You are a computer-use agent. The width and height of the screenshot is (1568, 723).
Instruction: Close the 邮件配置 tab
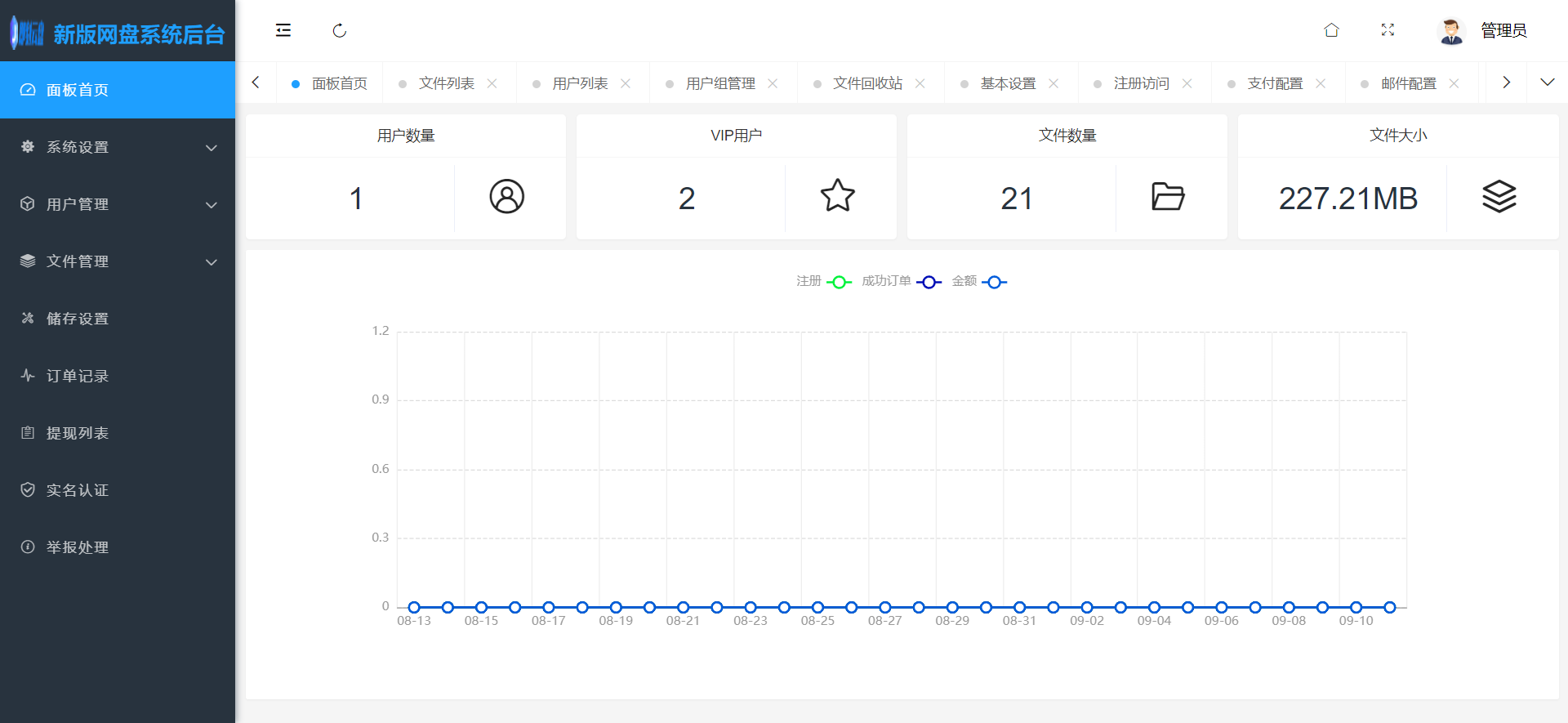[1454, 83]
